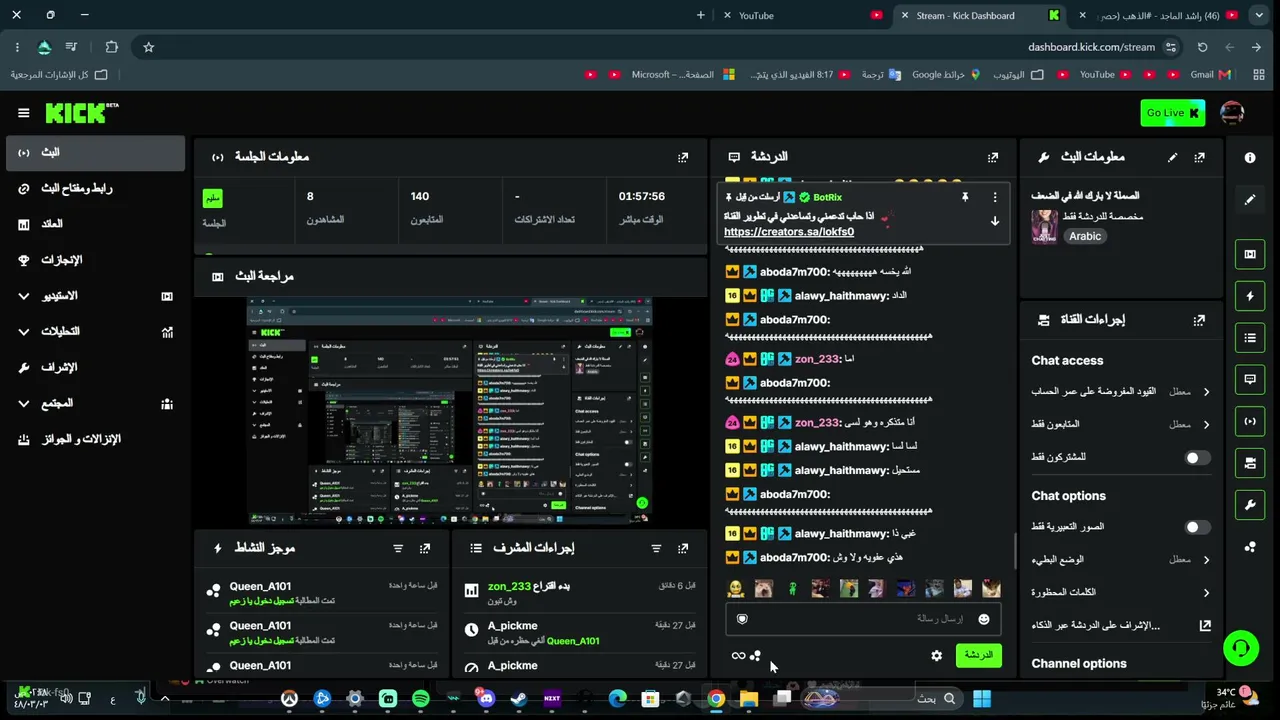Expand the المتابعون فقط followers-only setting
This screenshot has width=1280, height=720.
click(x=1120, y=424)
